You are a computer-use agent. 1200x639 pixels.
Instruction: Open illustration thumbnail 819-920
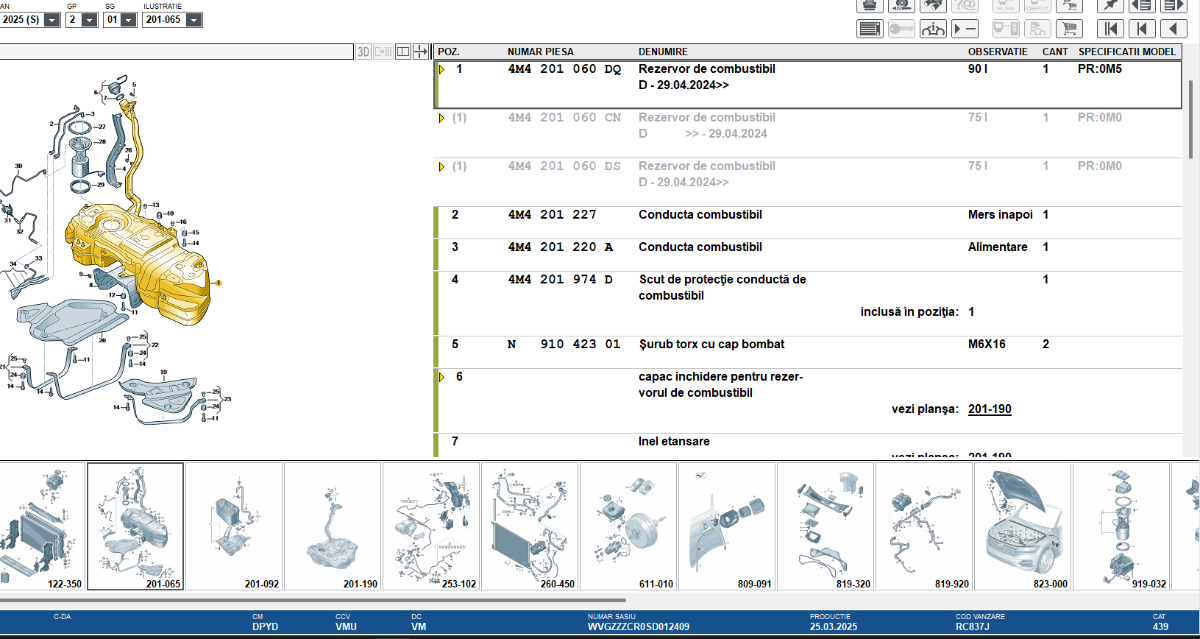(x=922, y=526)
